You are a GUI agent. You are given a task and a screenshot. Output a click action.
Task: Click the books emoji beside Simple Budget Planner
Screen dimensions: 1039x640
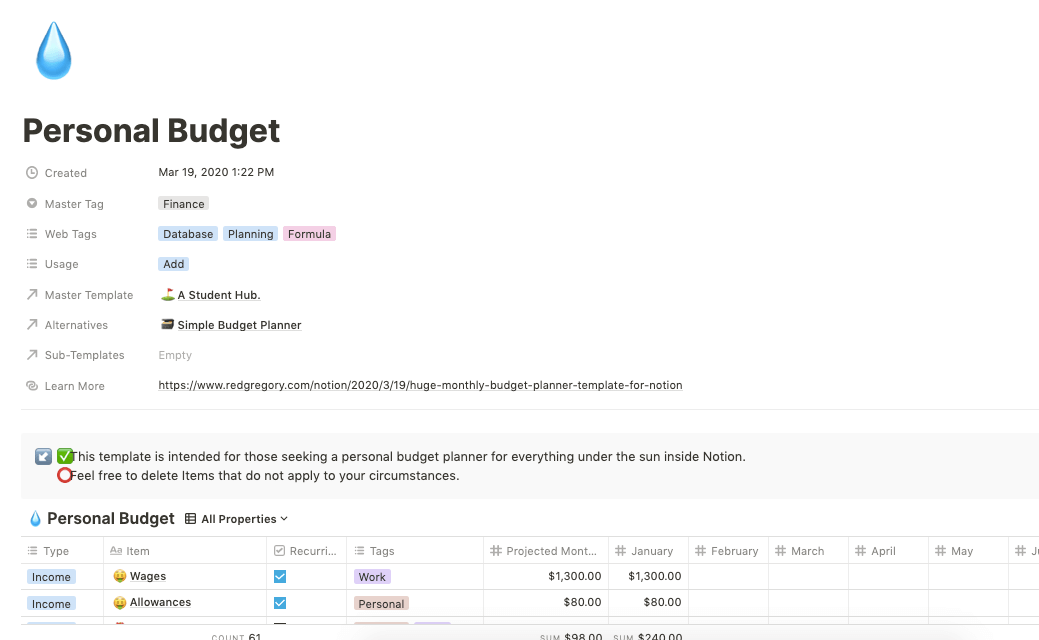point(166,325)
